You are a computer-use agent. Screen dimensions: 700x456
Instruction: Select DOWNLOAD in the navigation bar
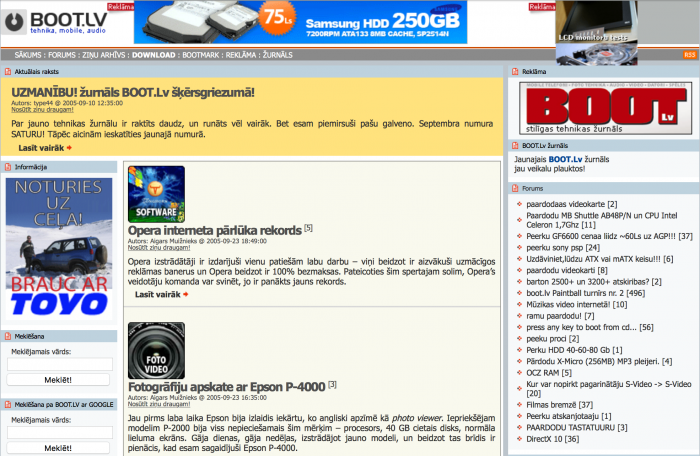click(154, 55)
